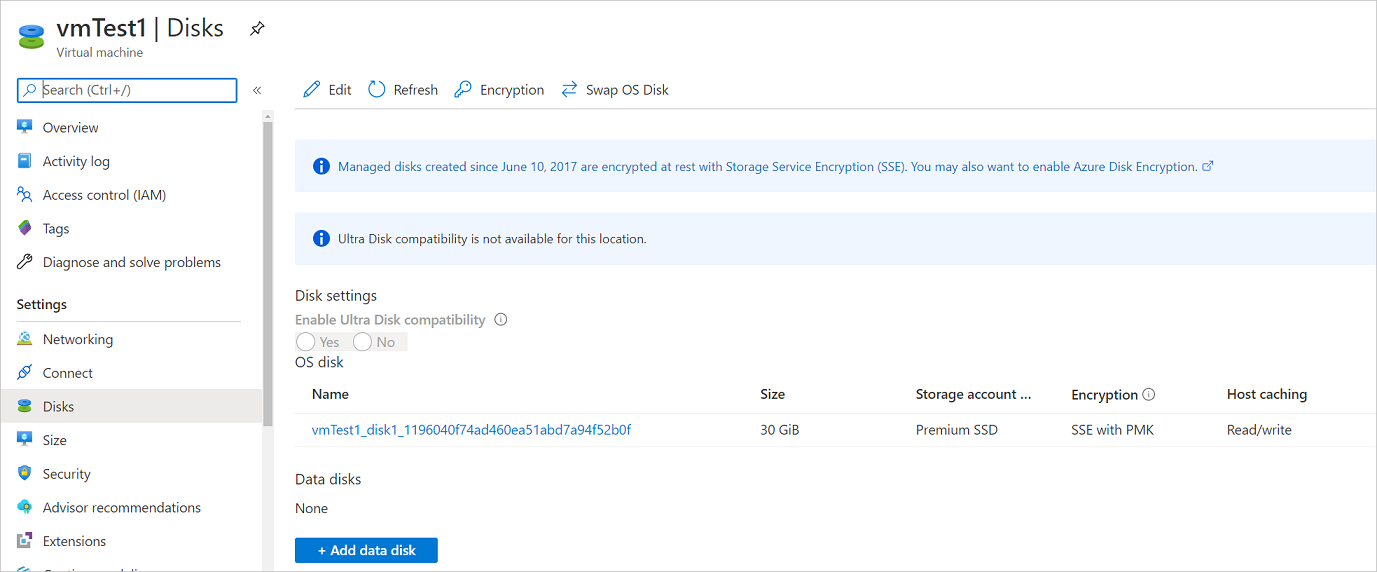Click the Enable Ultra Disk info icon

pos(501,320)
